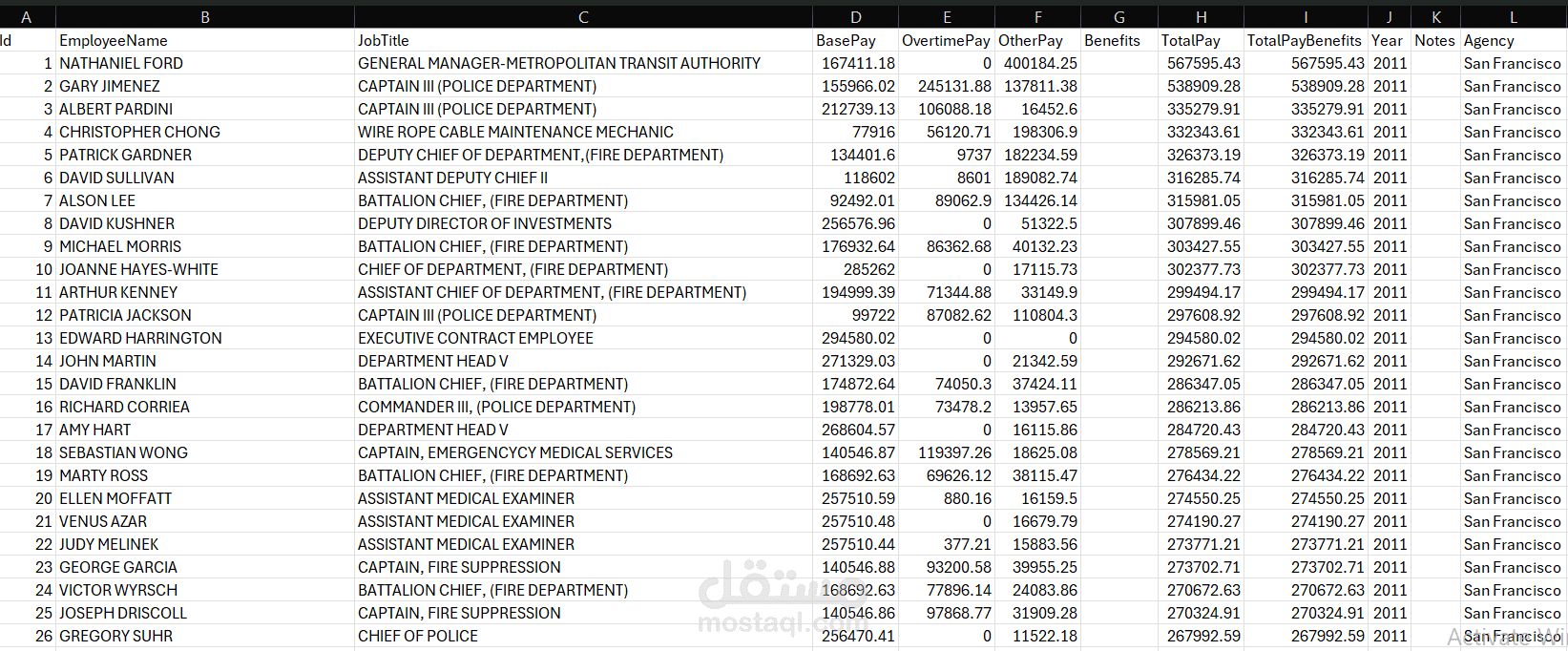Select the column J header
The height and width of the screenshot is (651, 1568).
coord(1390,17)
